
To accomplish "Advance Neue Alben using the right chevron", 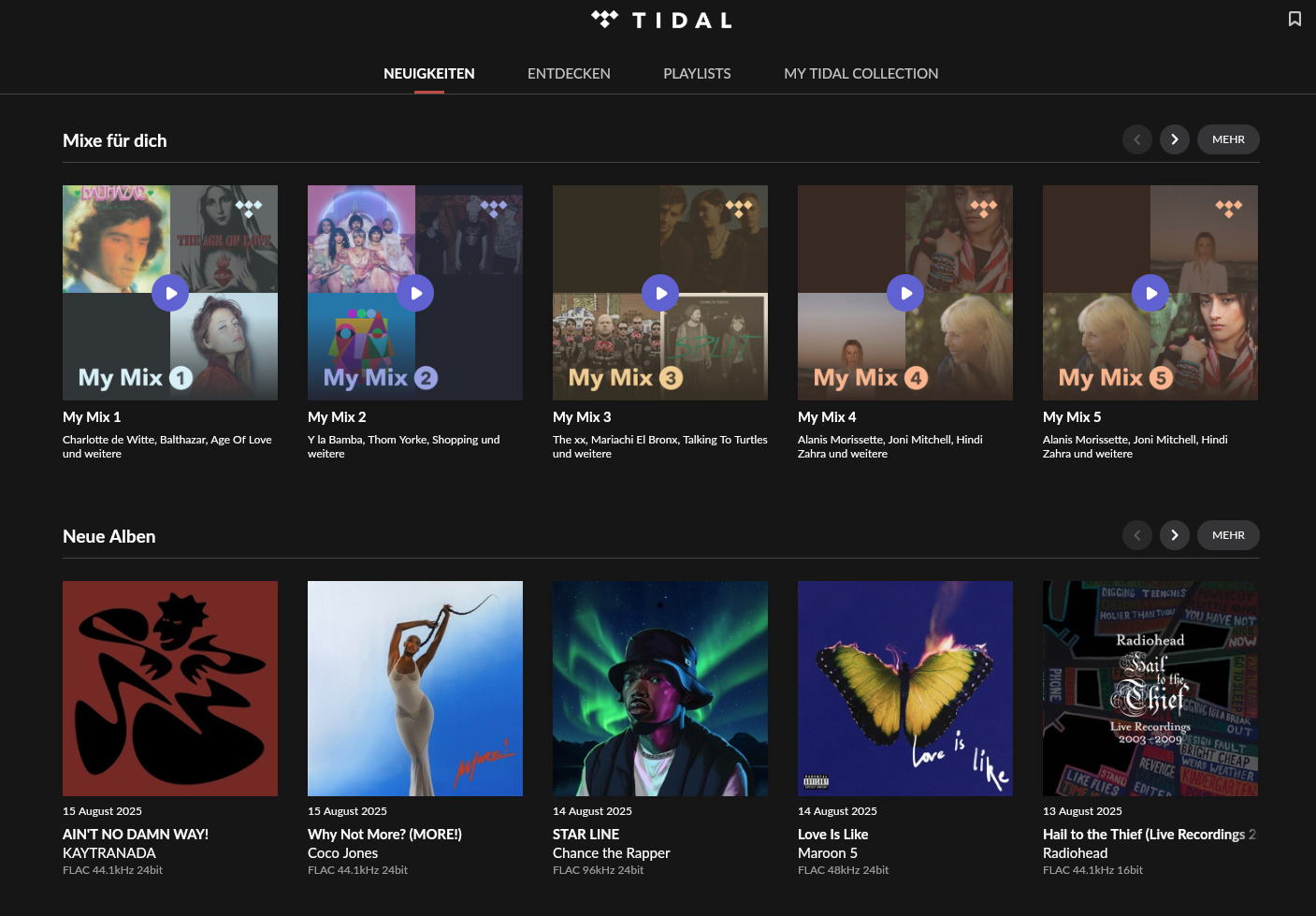I will tap(1175, 535).
